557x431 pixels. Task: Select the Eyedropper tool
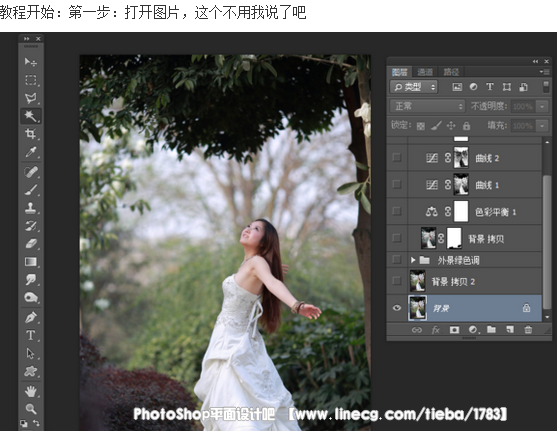coord(31,152)
